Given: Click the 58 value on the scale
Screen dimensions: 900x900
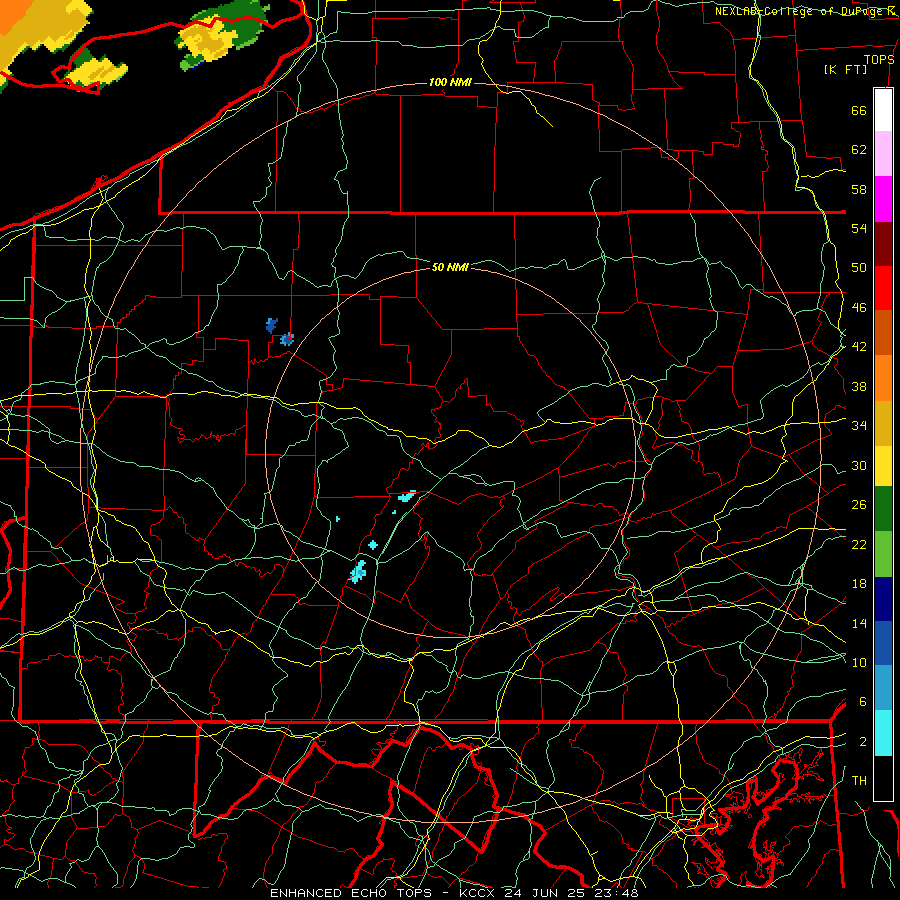Looking at the screenshot, I should (x=859, y=189).
